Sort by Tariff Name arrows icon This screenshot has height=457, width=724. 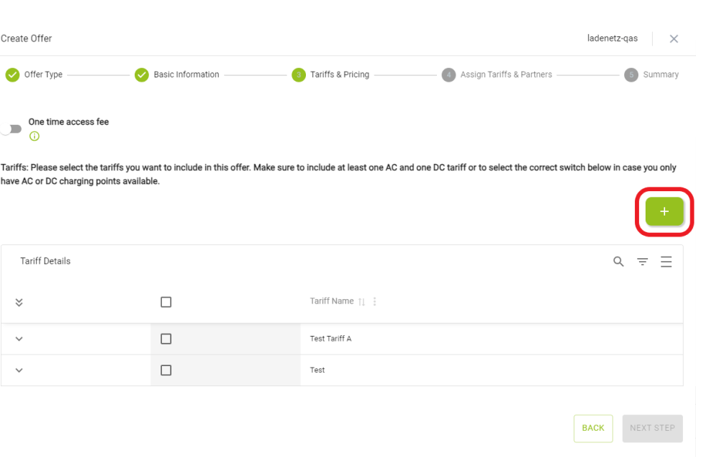362,302
